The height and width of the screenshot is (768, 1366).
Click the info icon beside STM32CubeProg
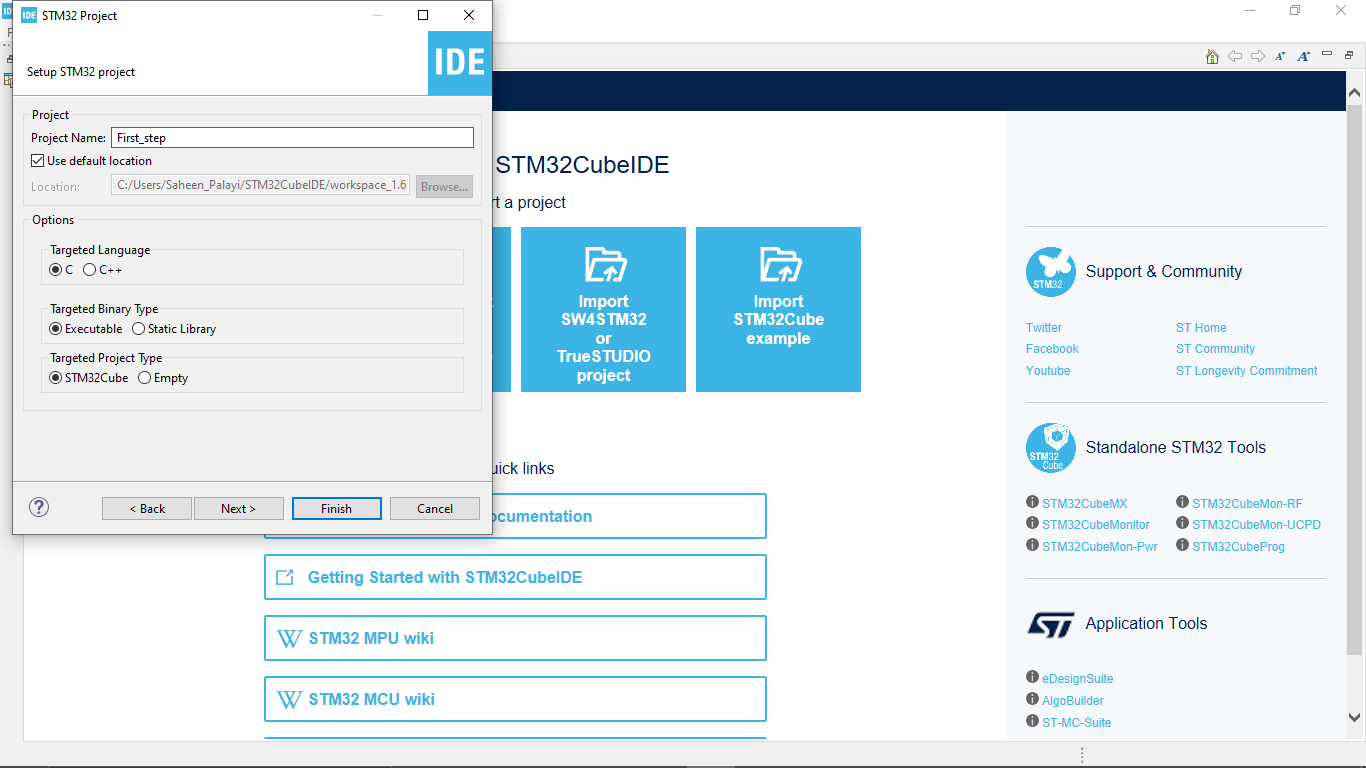coord(1182,545)
